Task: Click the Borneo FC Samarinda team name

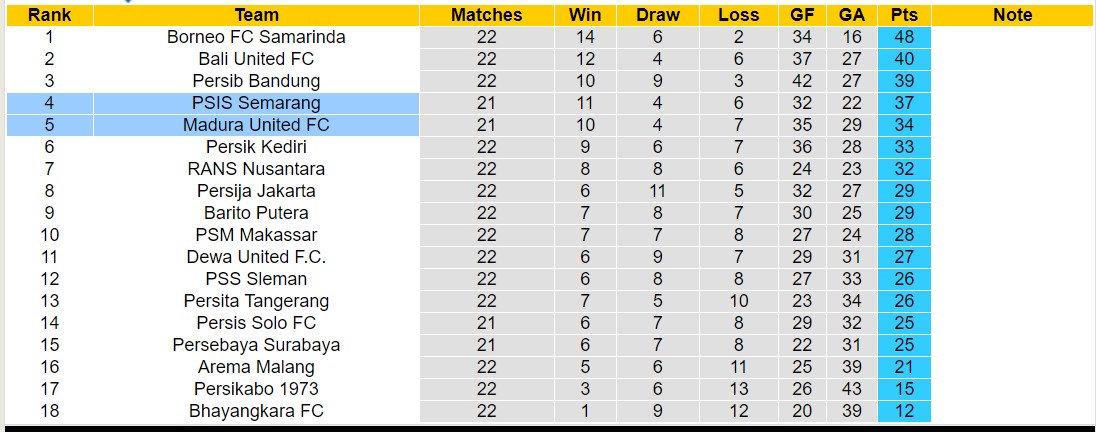Action: (x=256, y=37)
